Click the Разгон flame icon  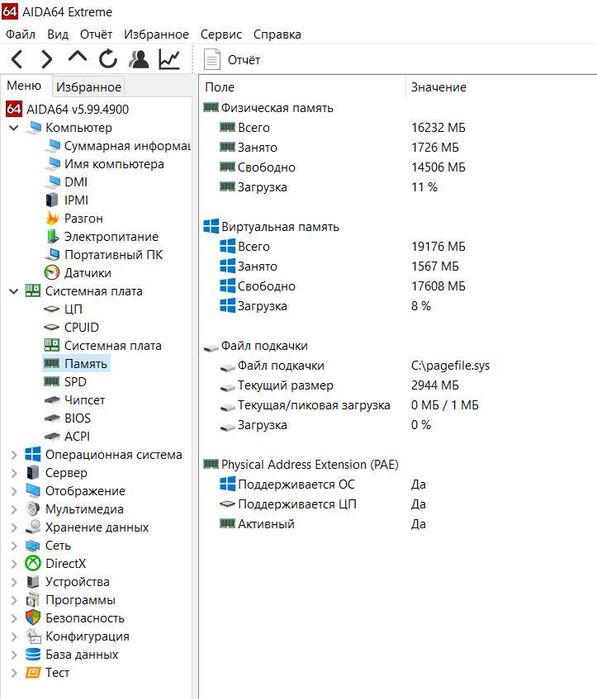coord(52,218)
